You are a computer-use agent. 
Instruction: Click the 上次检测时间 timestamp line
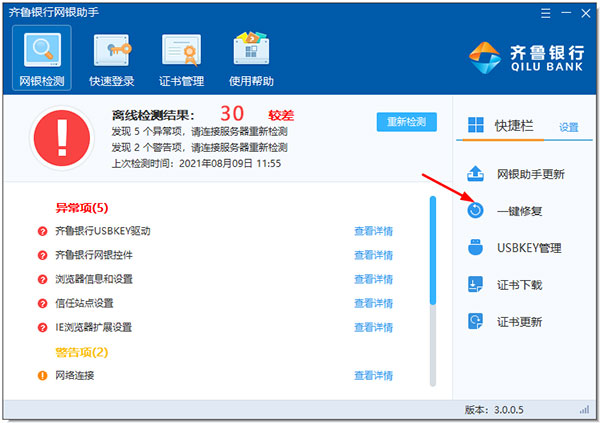pyautogui.click(x=196, y=164)
